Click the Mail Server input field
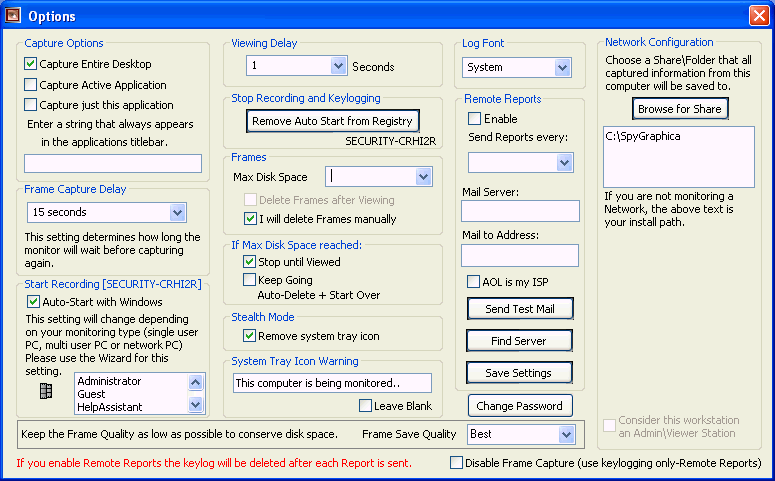 [520, 211]
